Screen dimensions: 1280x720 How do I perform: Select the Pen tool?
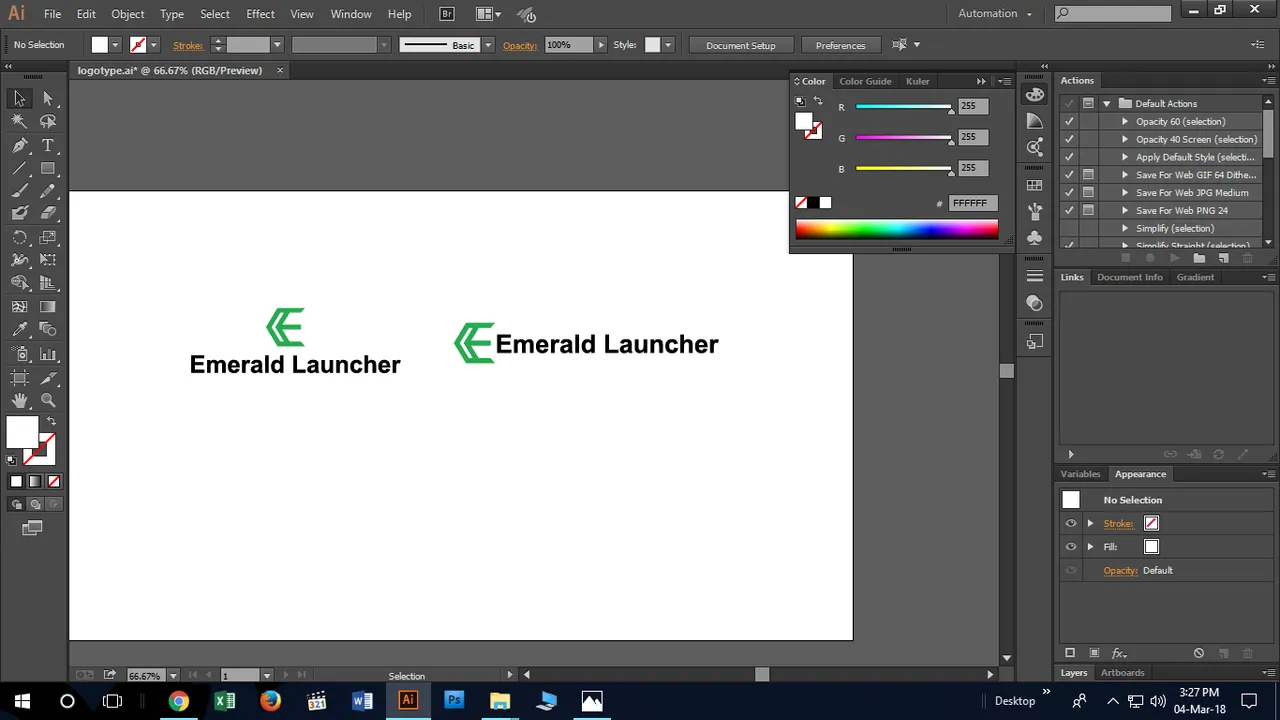[x=19, y=145]
